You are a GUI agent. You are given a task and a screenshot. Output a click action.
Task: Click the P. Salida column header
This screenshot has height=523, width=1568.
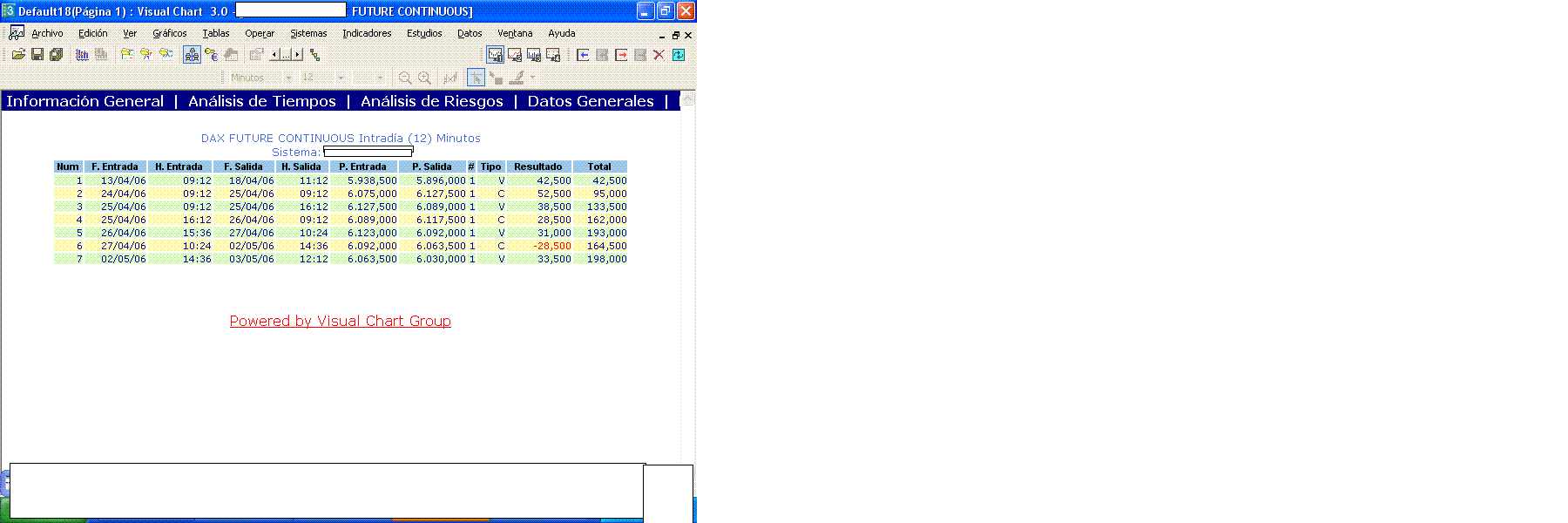pyautogui.click(x=432, y=166)
